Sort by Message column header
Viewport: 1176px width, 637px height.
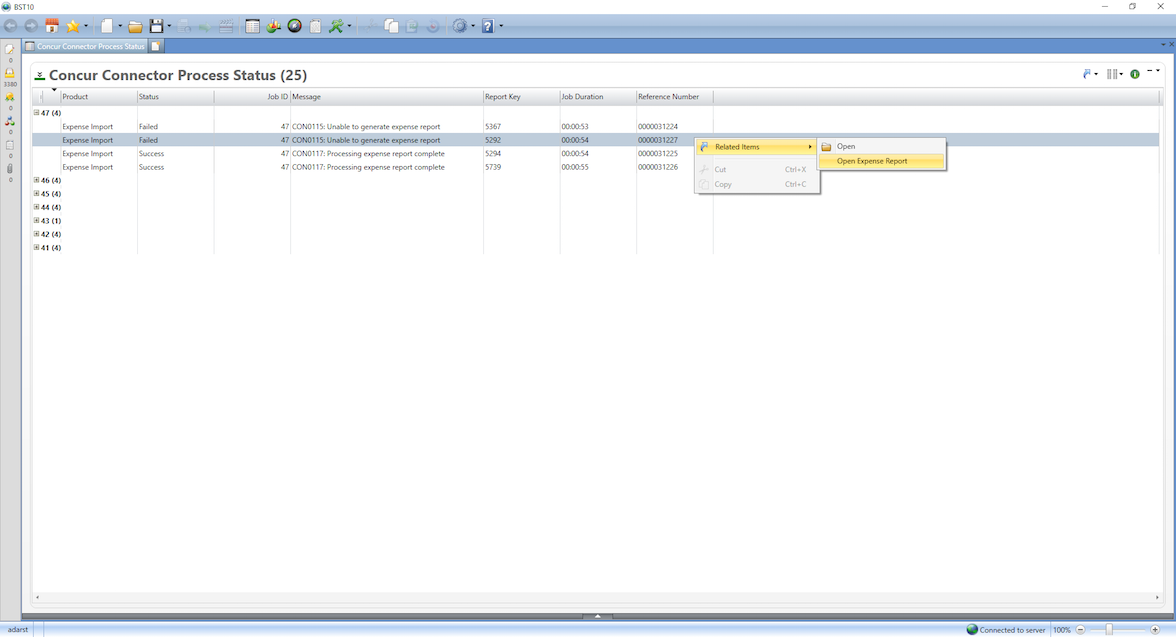(386, 97)
